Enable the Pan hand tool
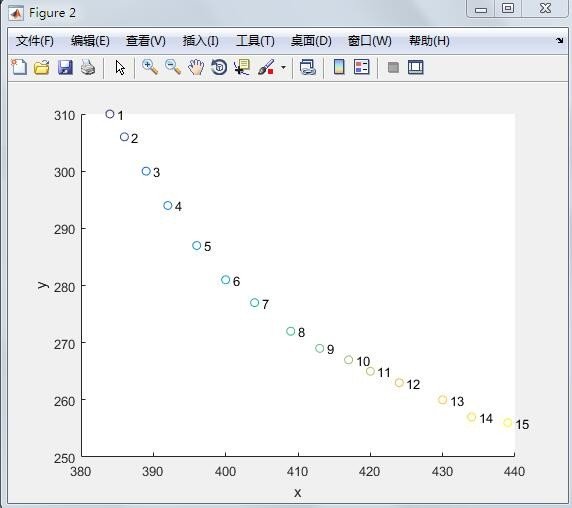The image size is (572, 508). [196, 67]
